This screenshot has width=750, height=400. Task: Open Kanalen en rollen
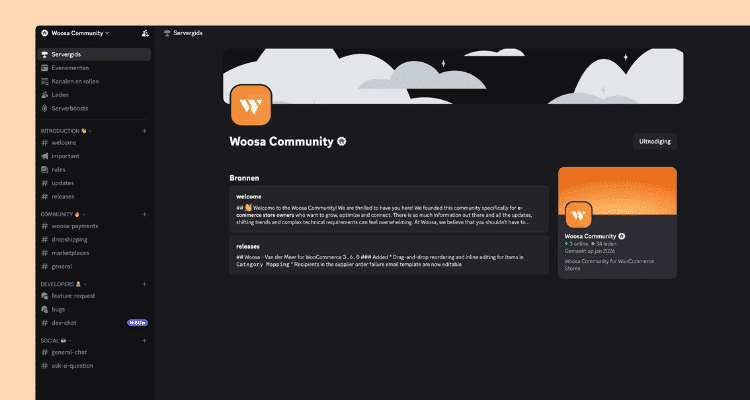pos(94,81)
